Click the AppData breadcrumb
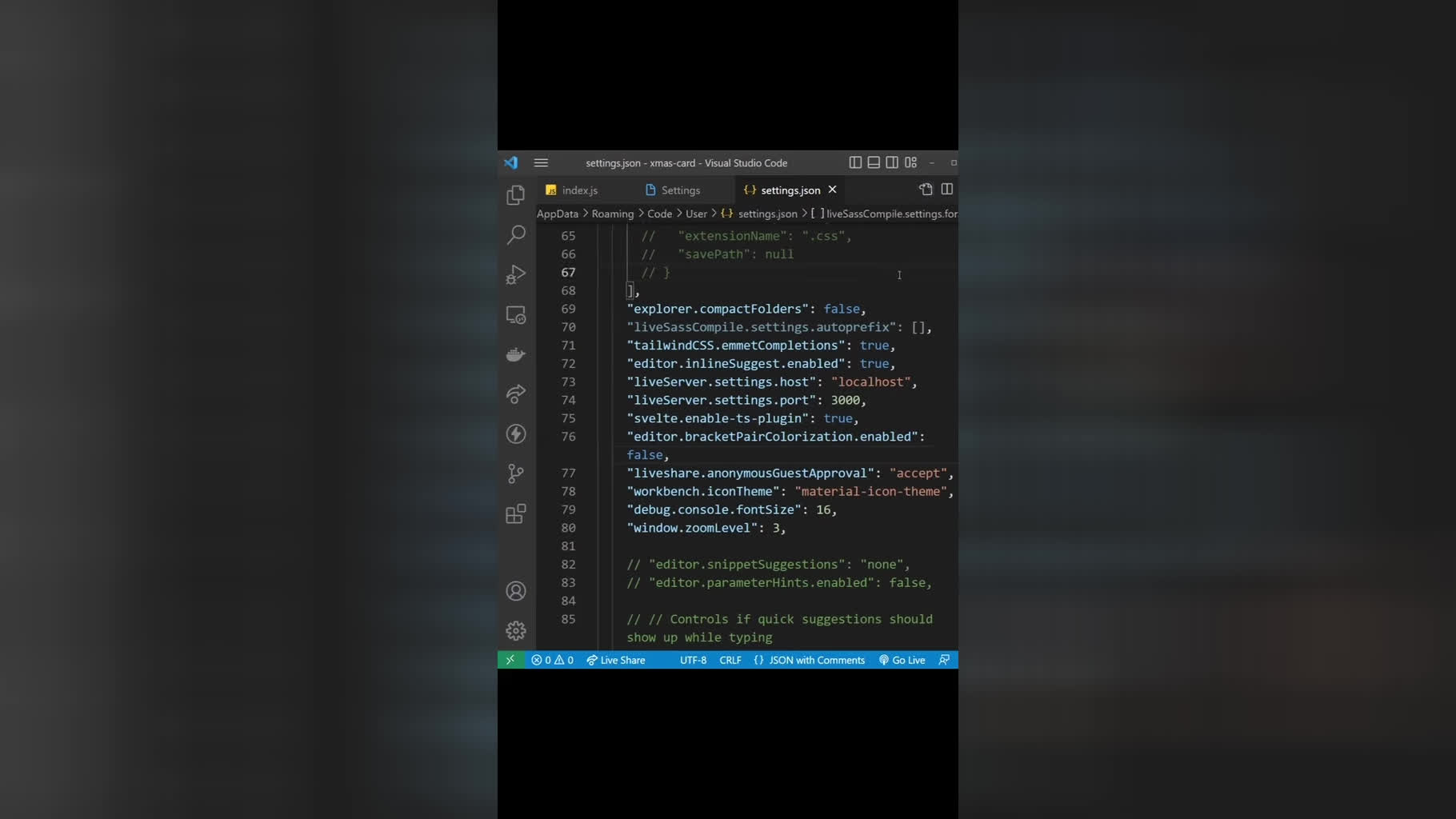This screenshot has width=1456, height=819. point(558,214)
